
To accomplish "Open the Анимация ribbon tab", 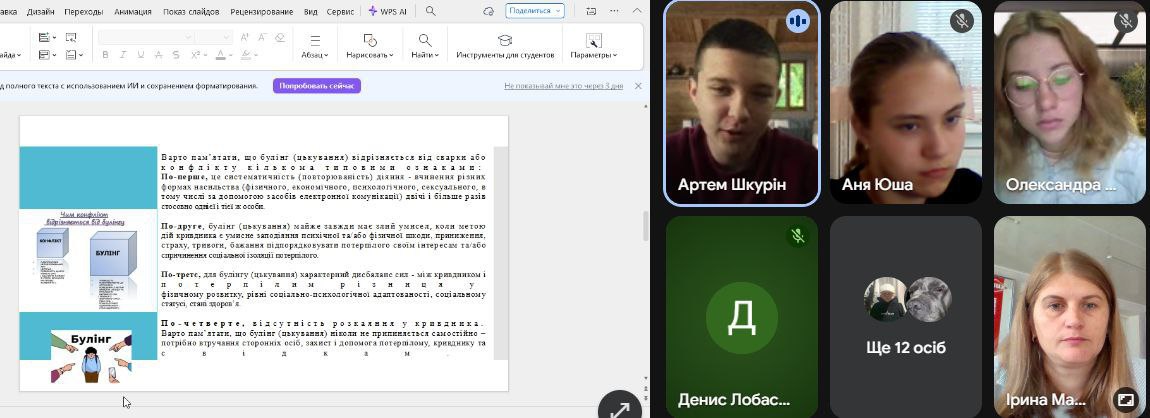I will pyautogui.click(x=133, y=12).
